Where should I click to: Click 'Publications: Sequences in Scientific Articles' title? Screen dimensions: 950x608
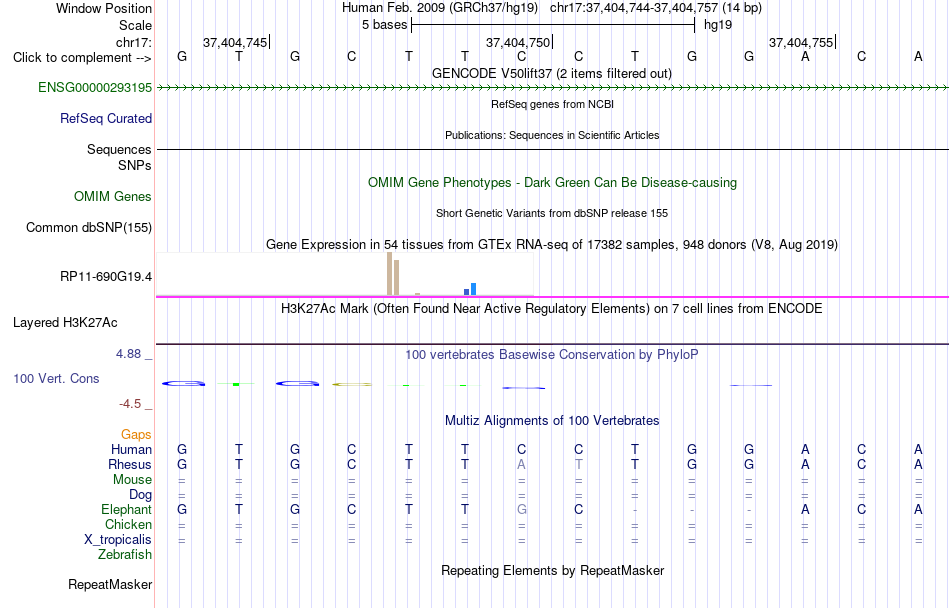[552, 135]
